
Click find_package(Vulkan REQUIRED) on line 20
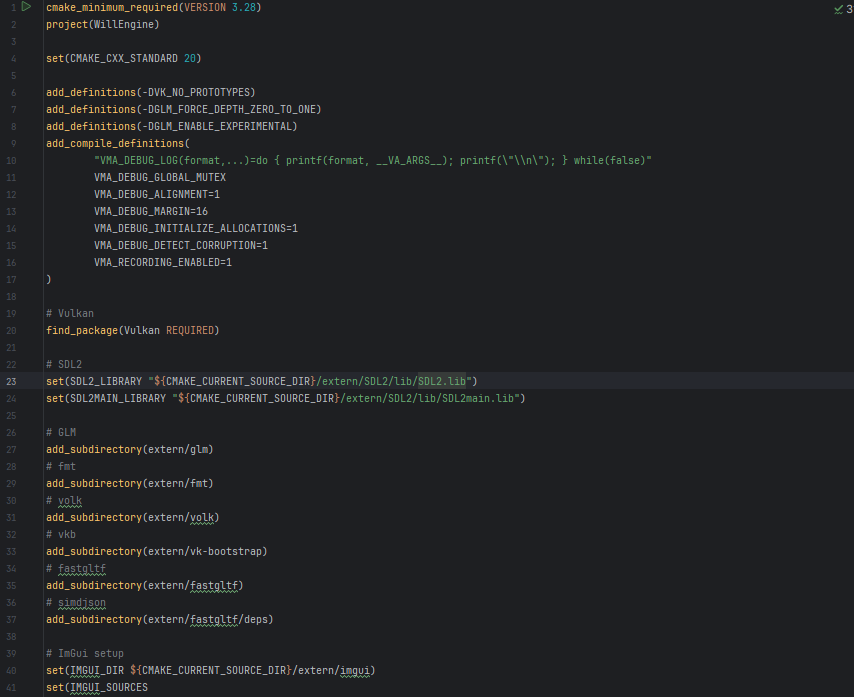point(130,330)
